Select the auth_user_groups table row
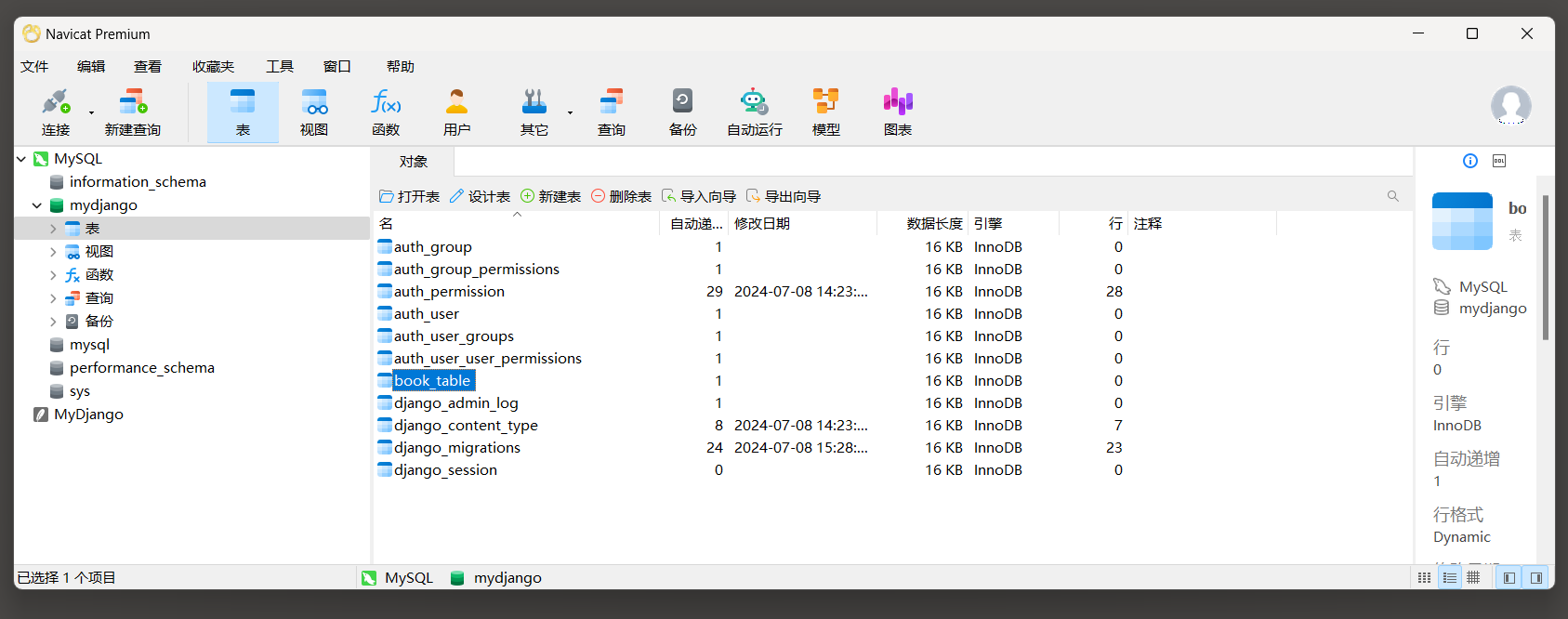 [x=454, y=336]
